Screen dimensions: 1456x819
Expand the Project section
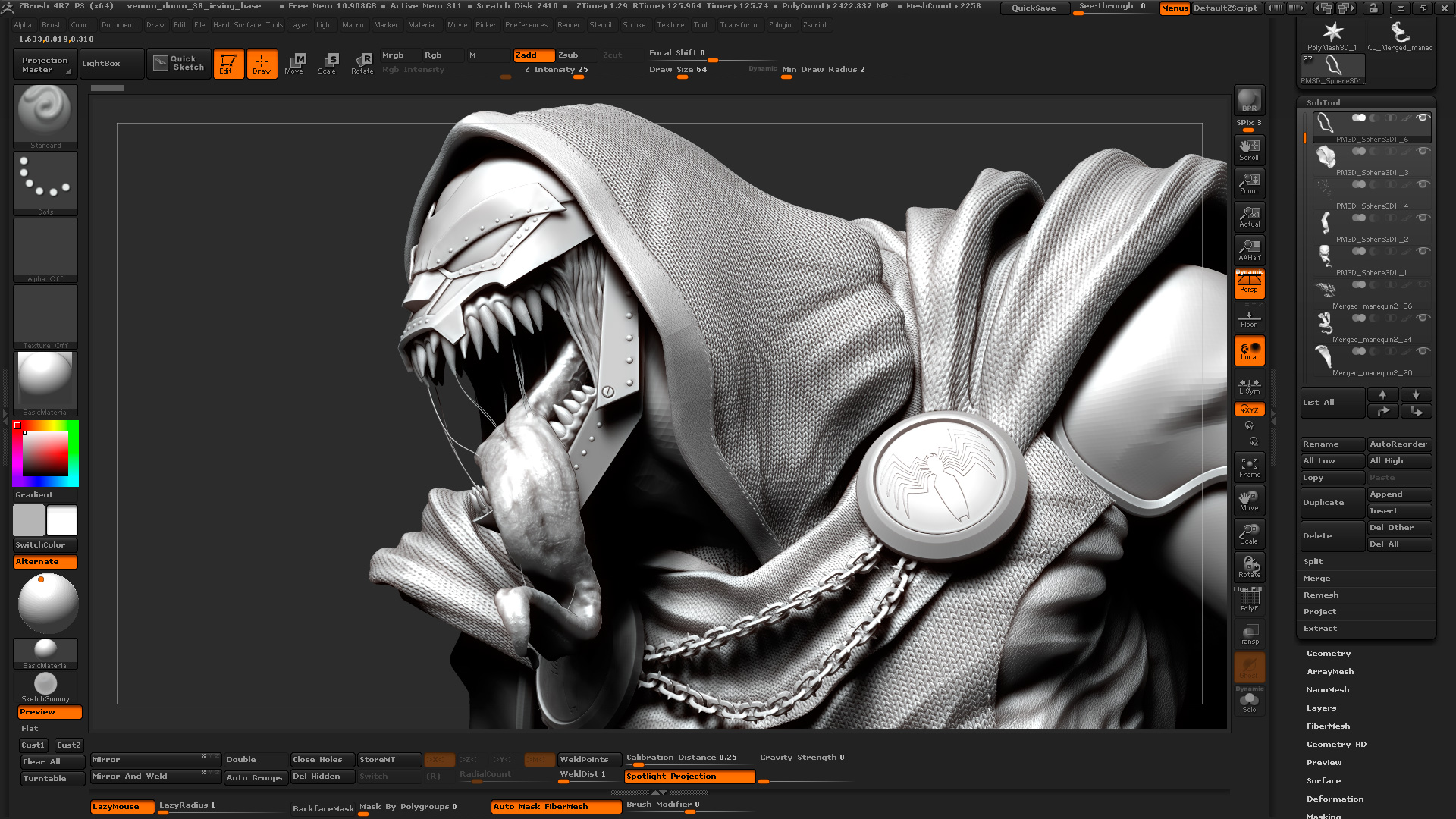pos(1319,612)
